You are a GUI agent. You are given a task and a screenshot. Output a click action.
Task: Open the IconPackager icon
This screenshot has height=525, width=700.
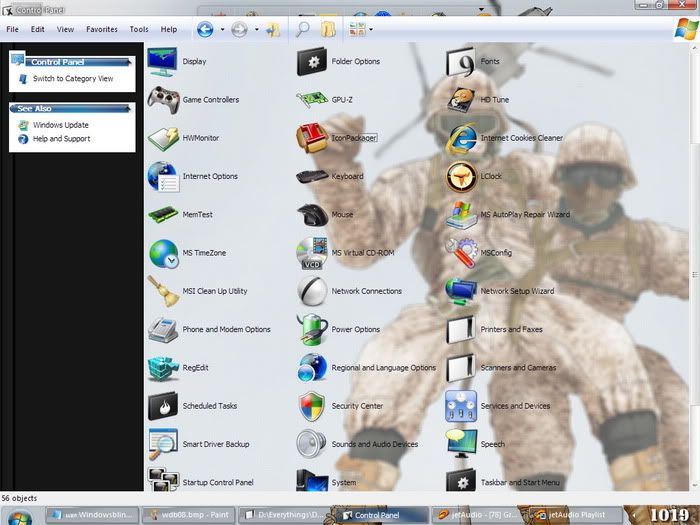click(x=312, y=138)
